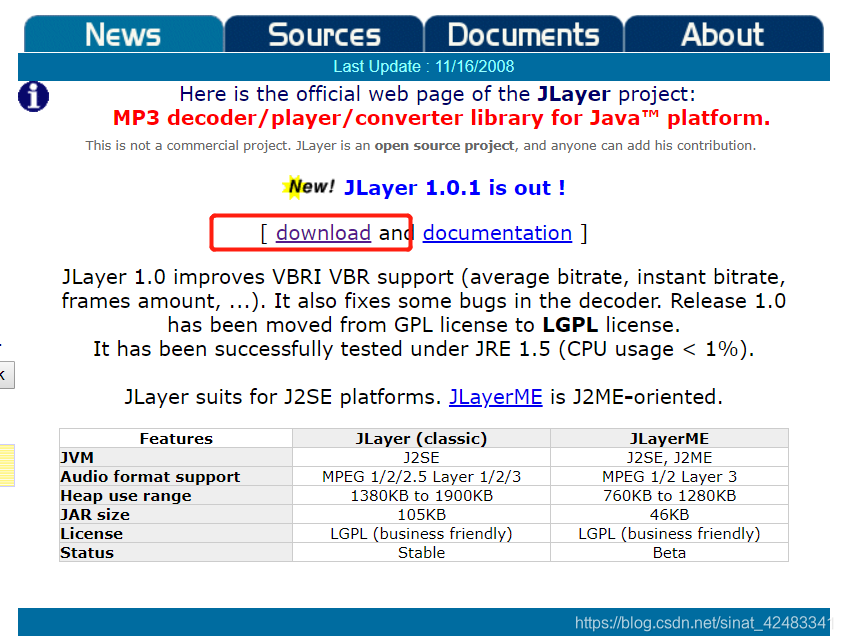Screen dimensions: 843x642
Task: Click the yellow panel sliver on left edge
Action: [x=6, y=464]
